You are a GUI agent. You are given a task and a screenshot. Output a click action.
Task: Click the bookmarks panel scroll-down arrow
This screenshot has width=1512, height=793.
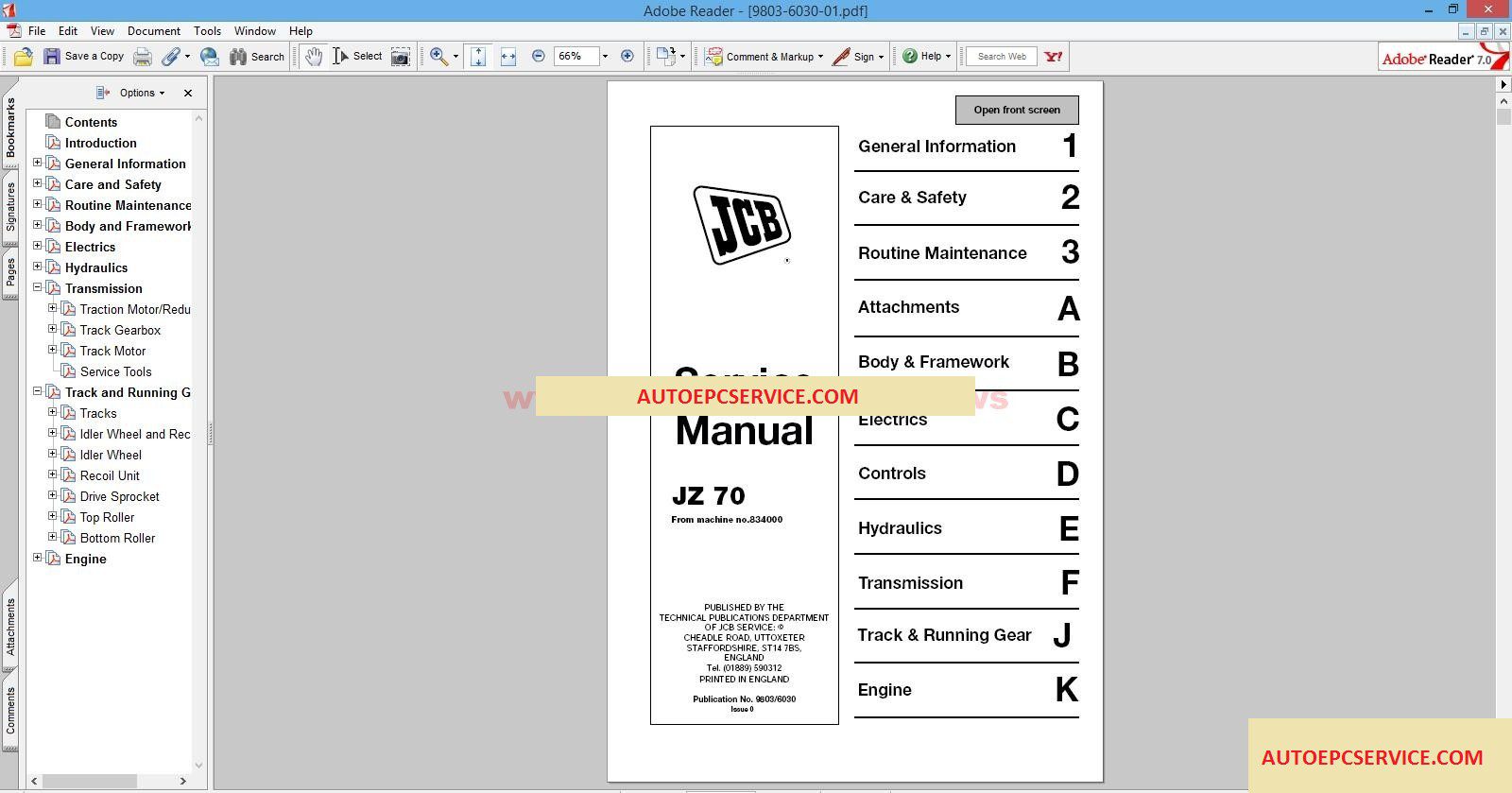pyautogui.click(x=198, y=765)
